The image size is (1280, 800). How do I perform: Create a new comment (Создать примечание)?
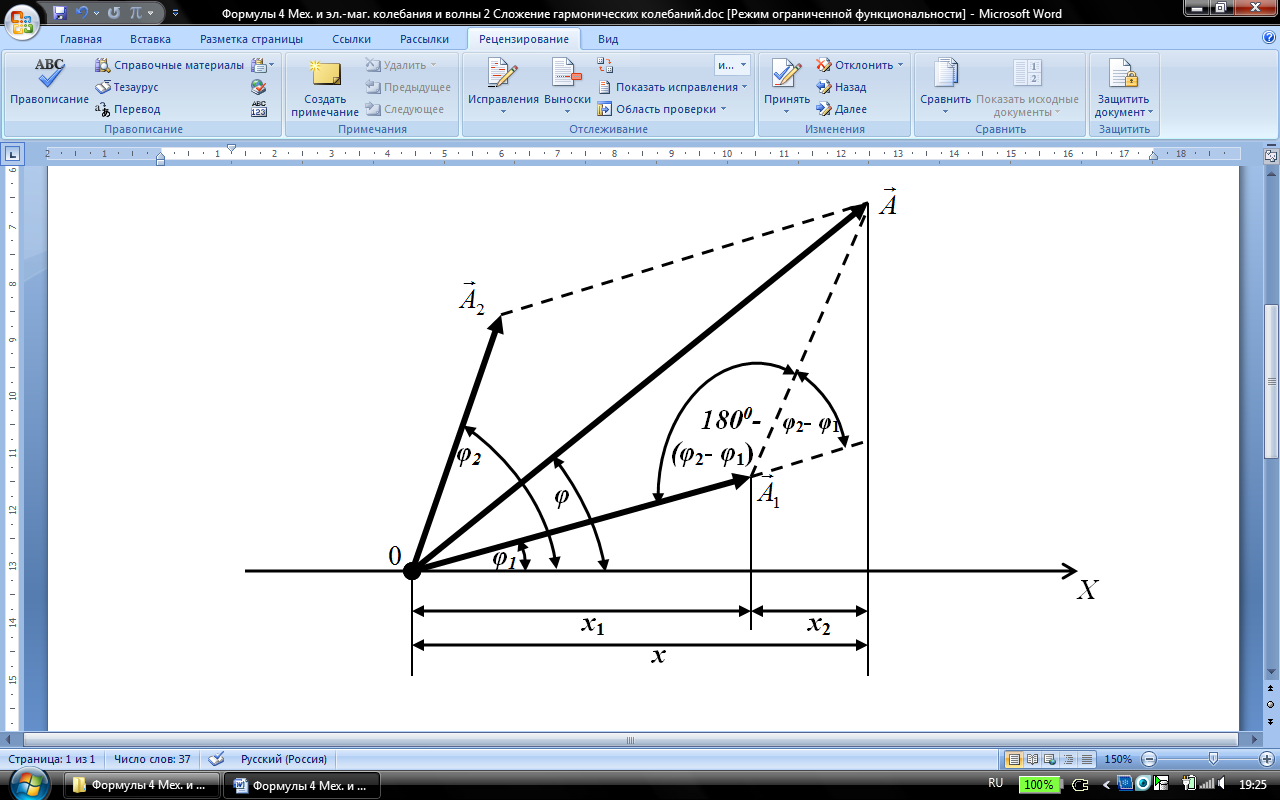pyautogui.click(x=325, y=88)
